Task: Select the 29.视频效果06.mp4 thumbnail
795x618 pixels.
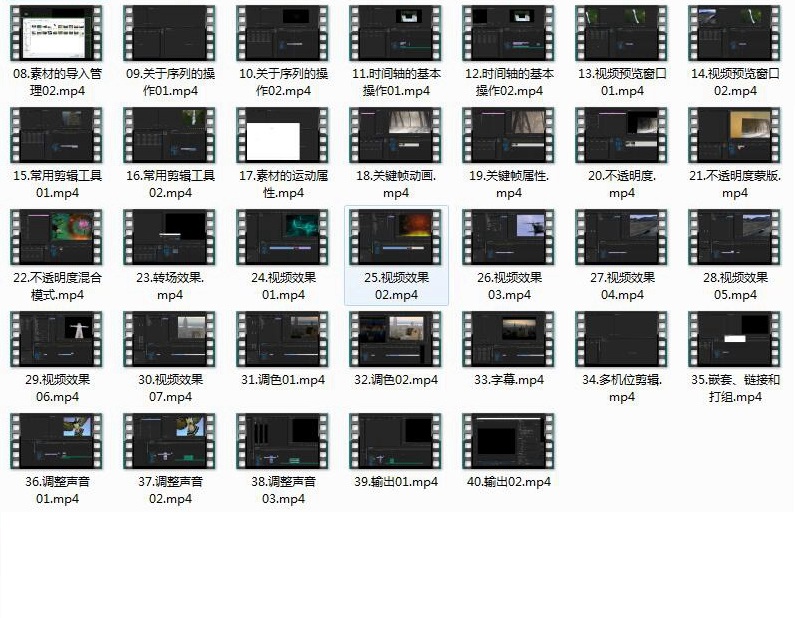Action: pos(57,339)
